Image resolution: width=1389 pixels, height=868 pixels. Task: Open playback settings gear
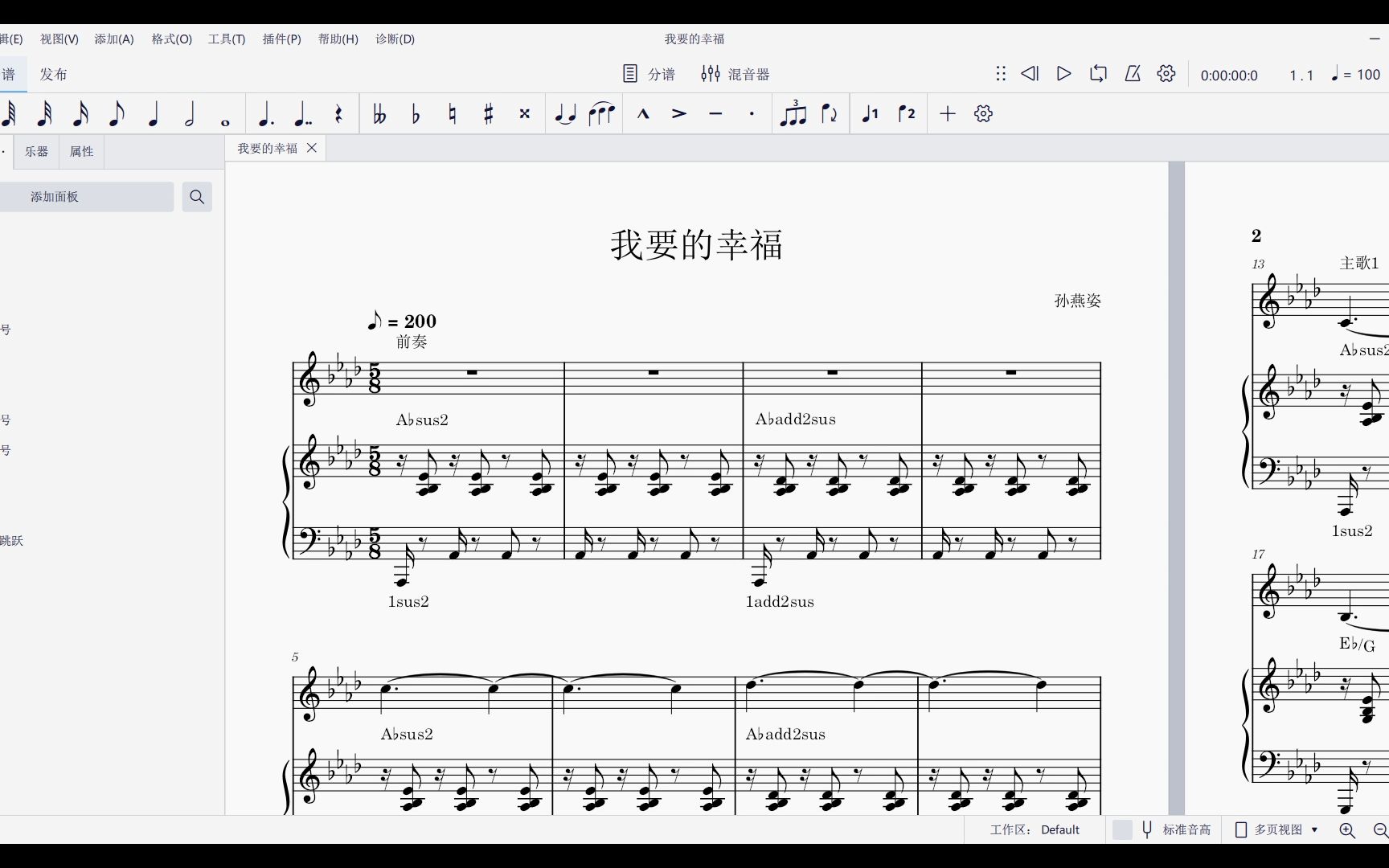1166,74
